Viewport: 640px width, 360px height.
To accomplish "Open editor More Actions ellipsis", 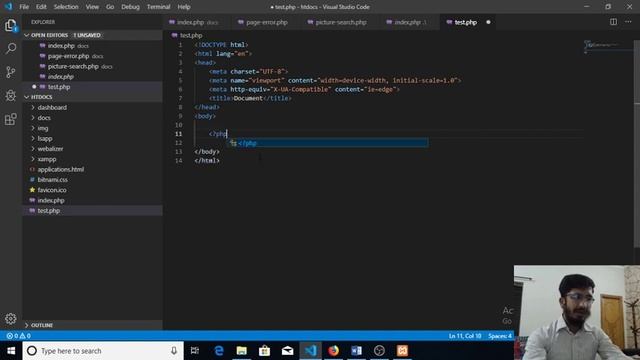I will tap(628, 22).
